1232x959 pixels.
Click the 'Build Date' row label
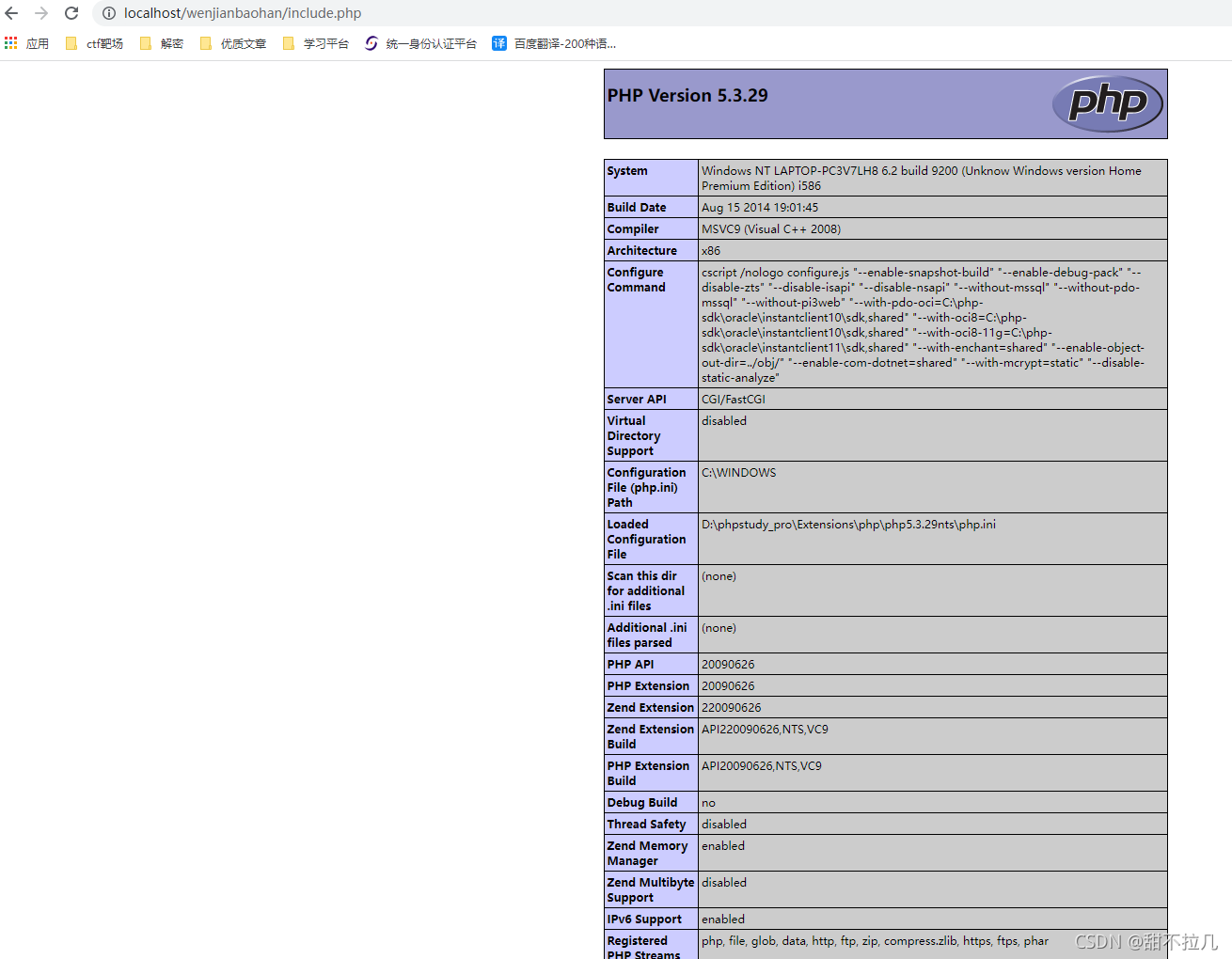(637, 207)
